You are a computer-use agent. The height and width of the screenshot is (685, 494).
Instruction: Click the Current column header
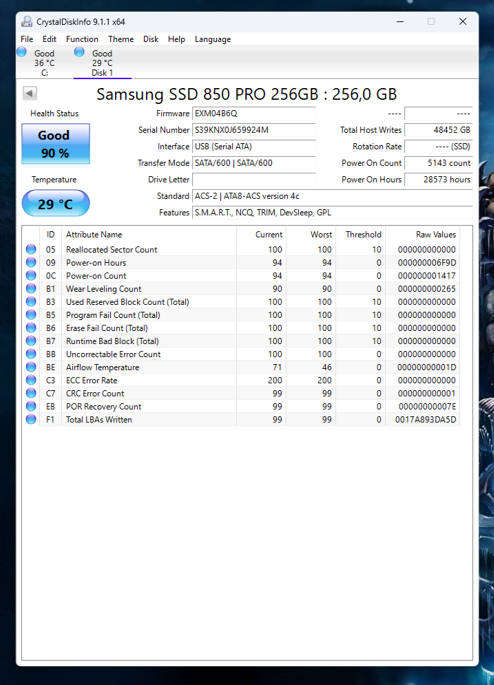point(261,235)
